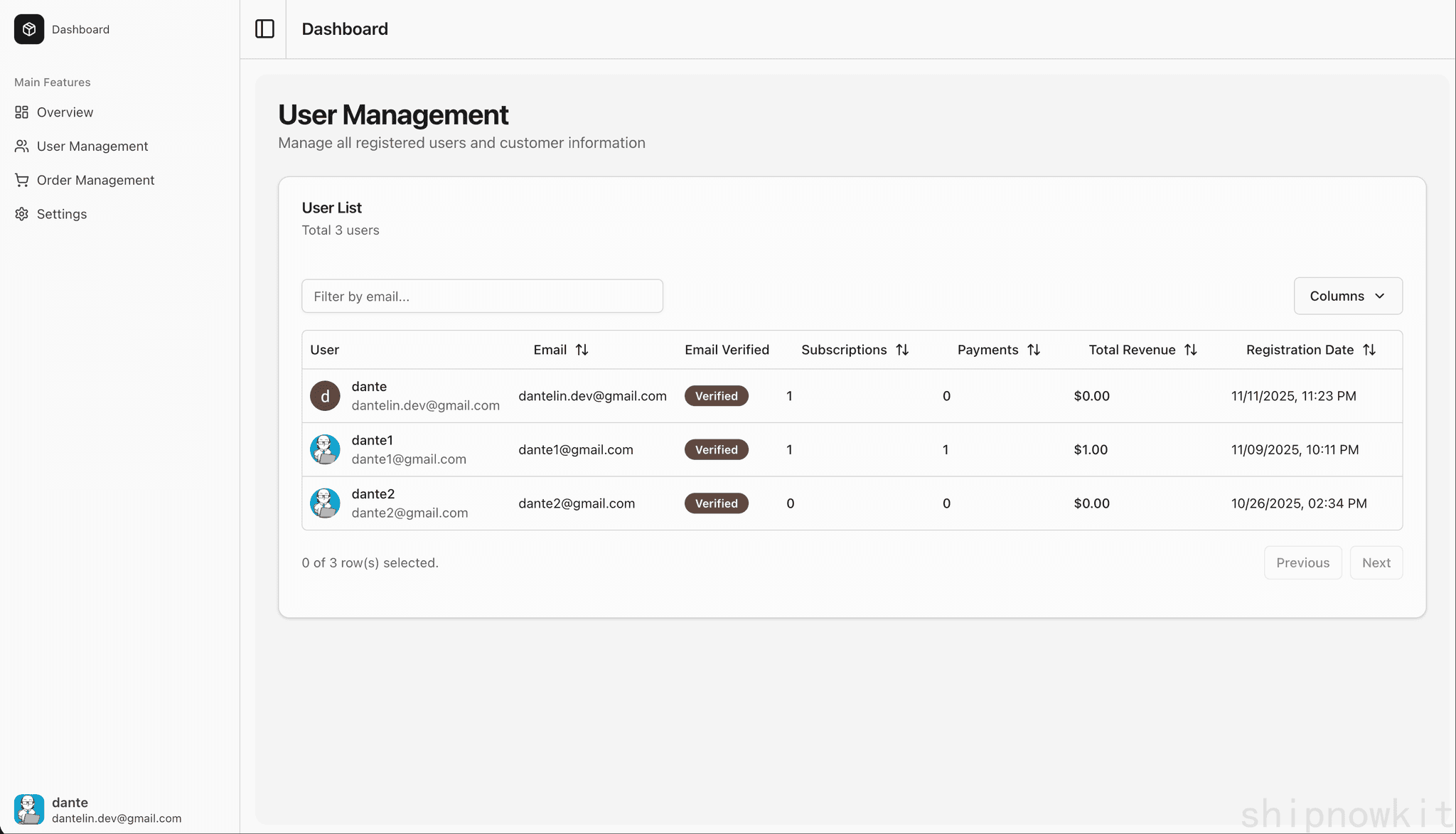Click dante1's profile avatar in the list
Viewport: 1456px width, 834px height.
click(x=325, y=449)
